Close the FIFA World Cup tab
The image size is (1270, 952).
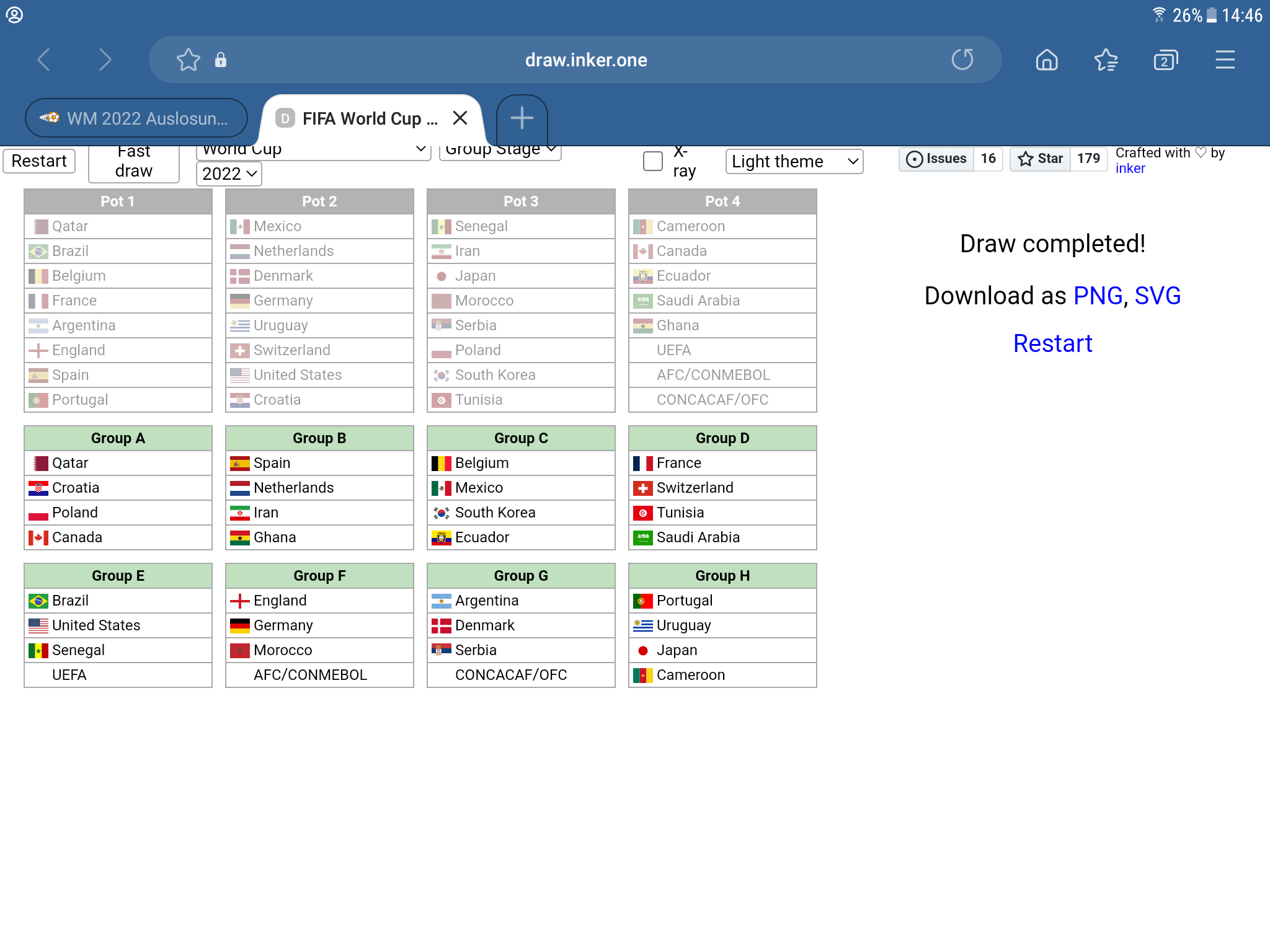(x=460, y=118)
